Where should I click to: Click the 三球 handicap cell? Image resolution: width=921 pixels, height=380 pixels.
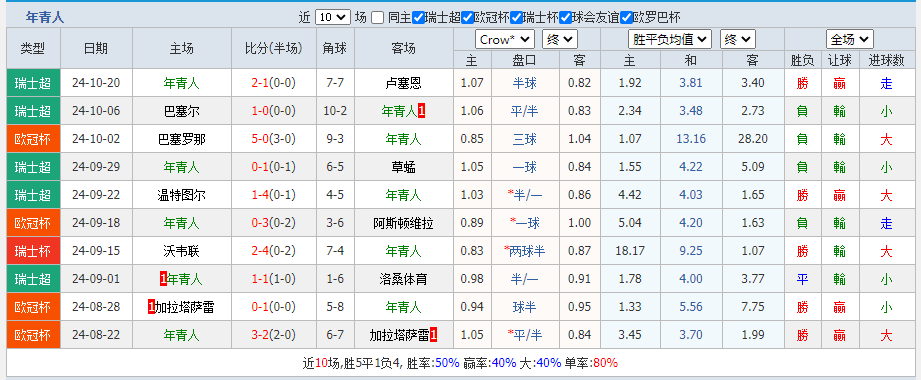click(x=525, y=139)
